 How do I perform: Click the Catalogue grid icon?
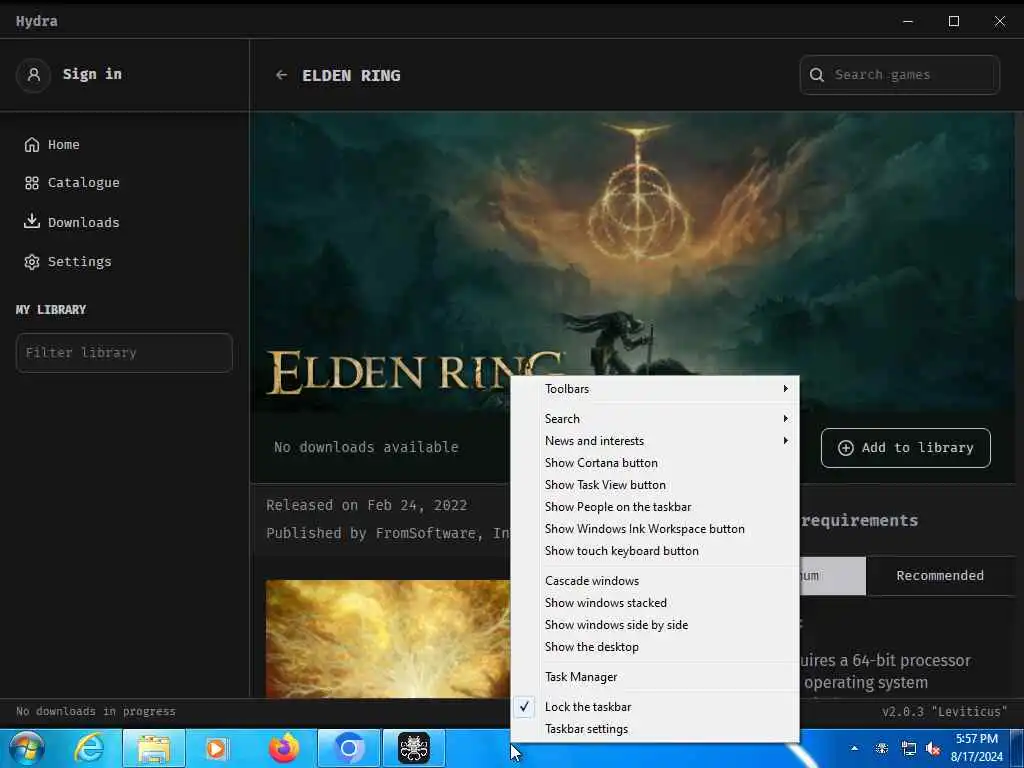(31, 183)
